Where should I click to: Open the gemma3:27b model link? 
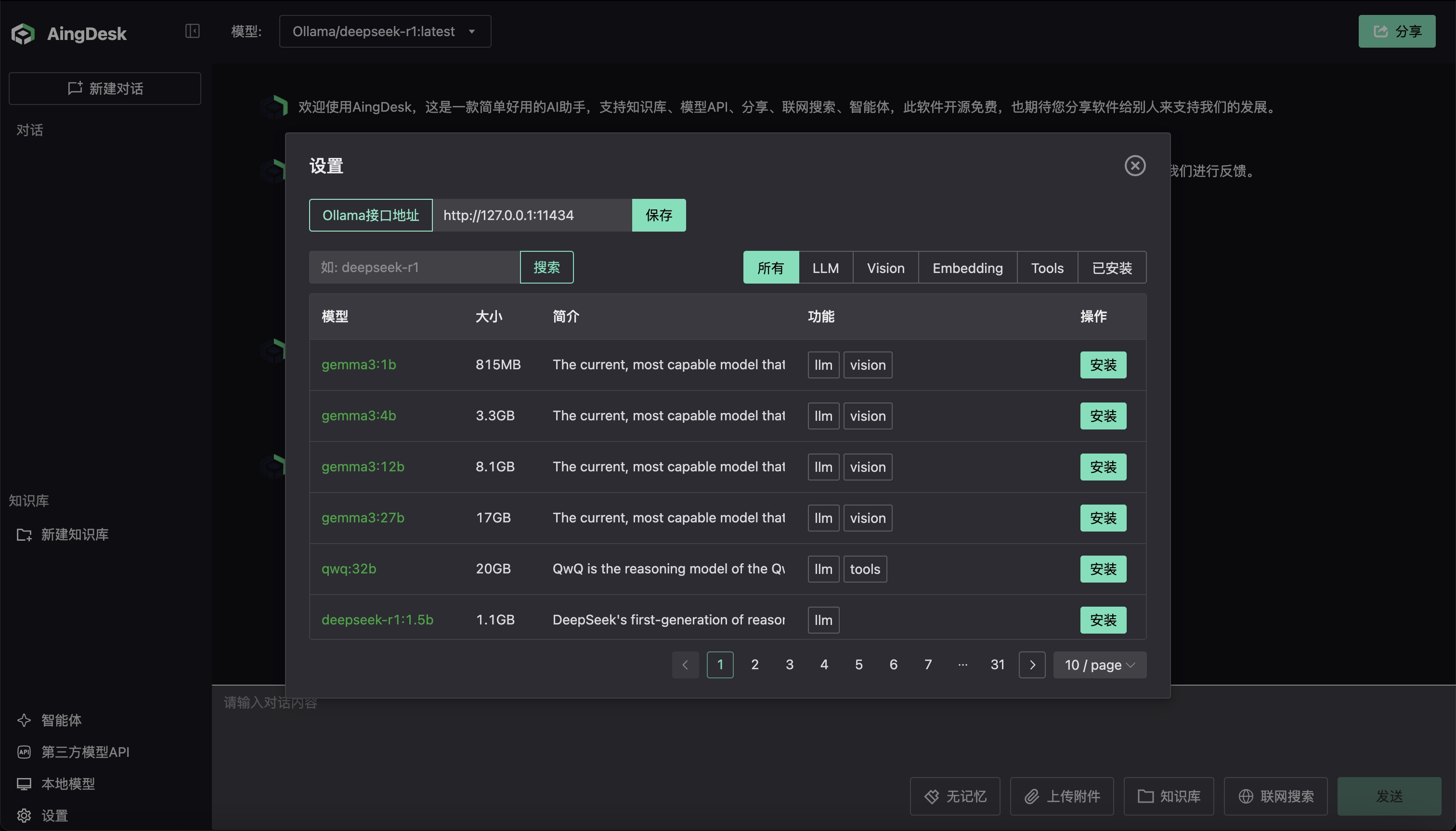coord(363,518)
